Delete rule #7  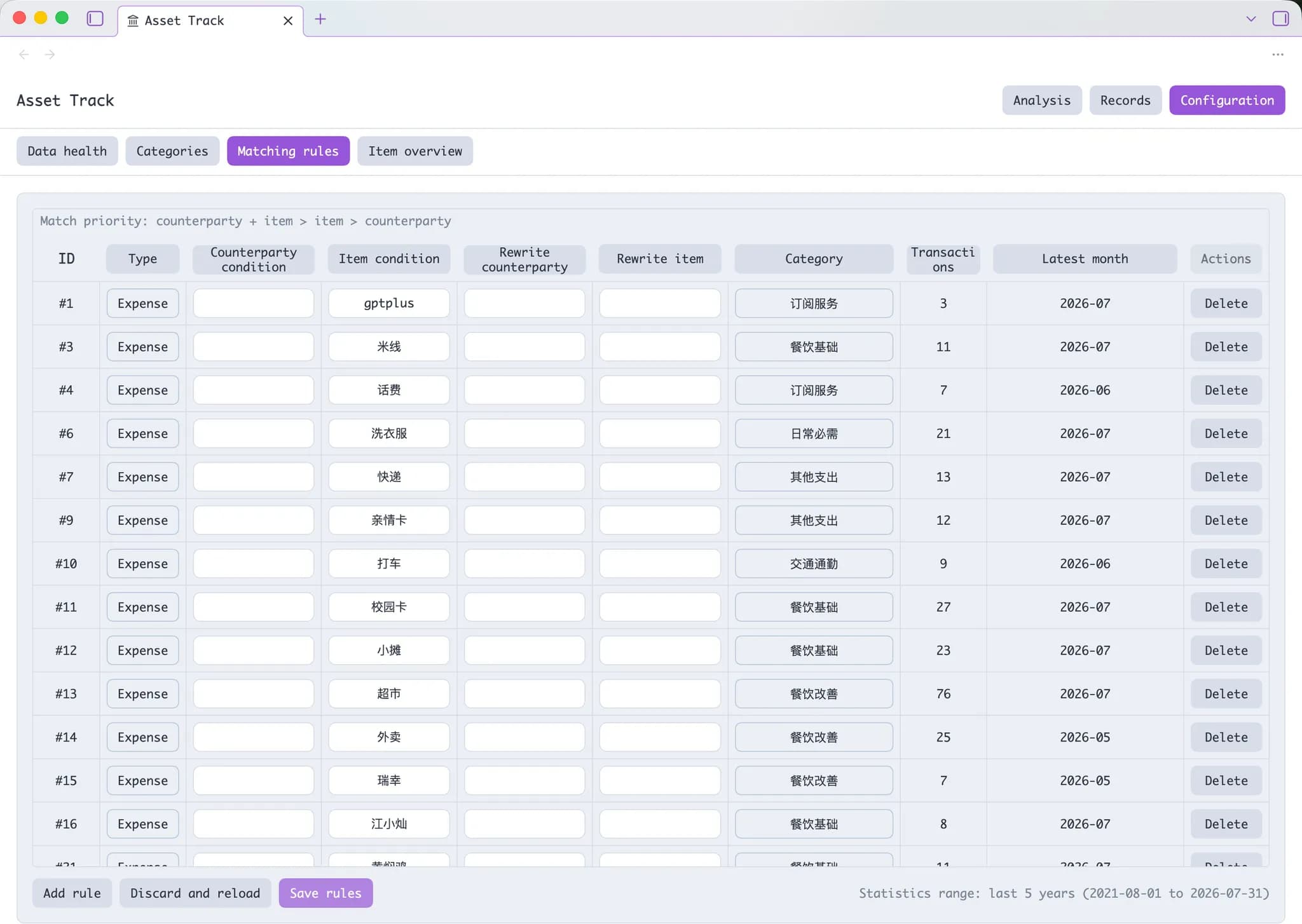pos(1226,477)
